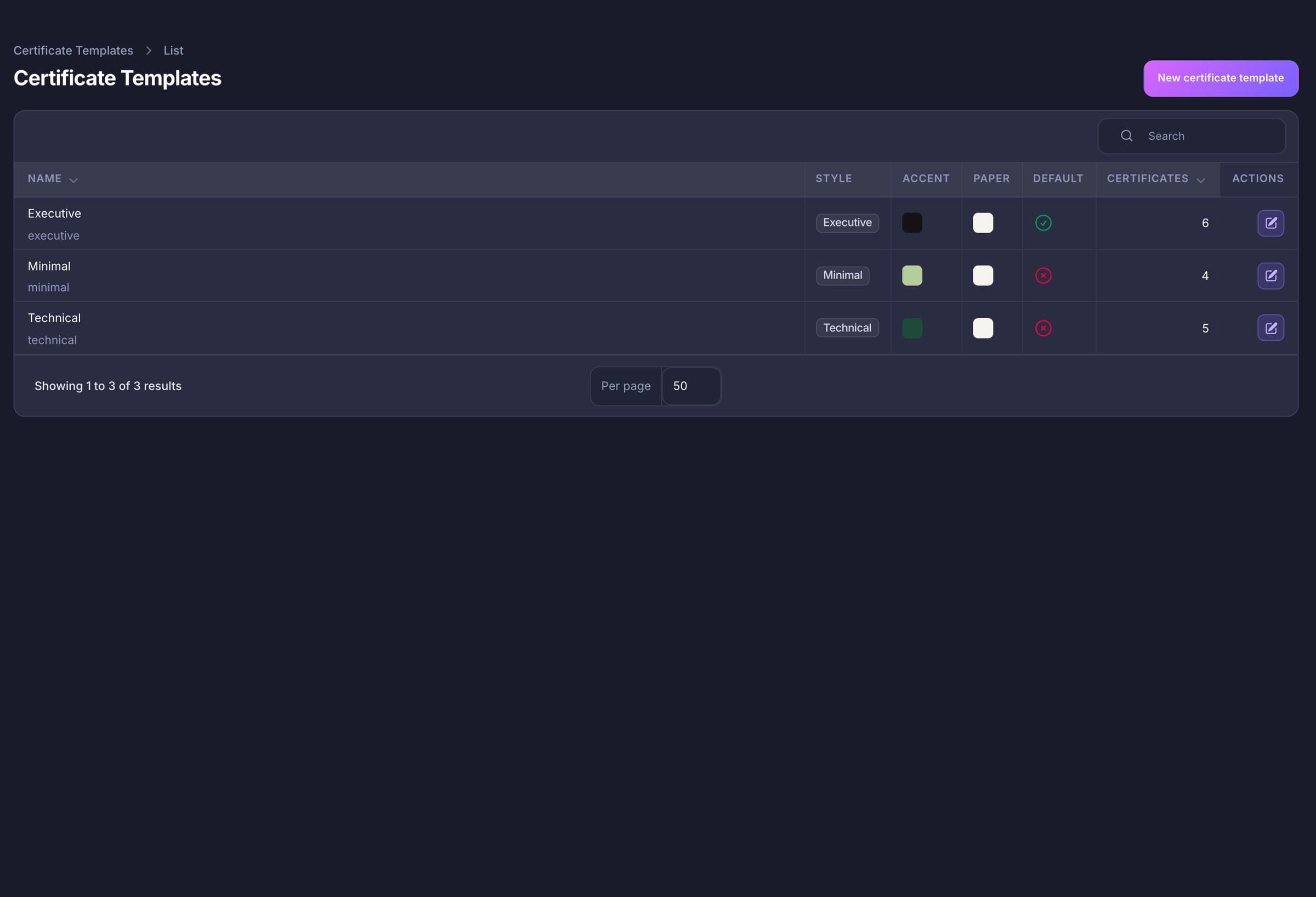
Task: Click the dark green accent swatch for Technical
Action: [x=912, y=328]
